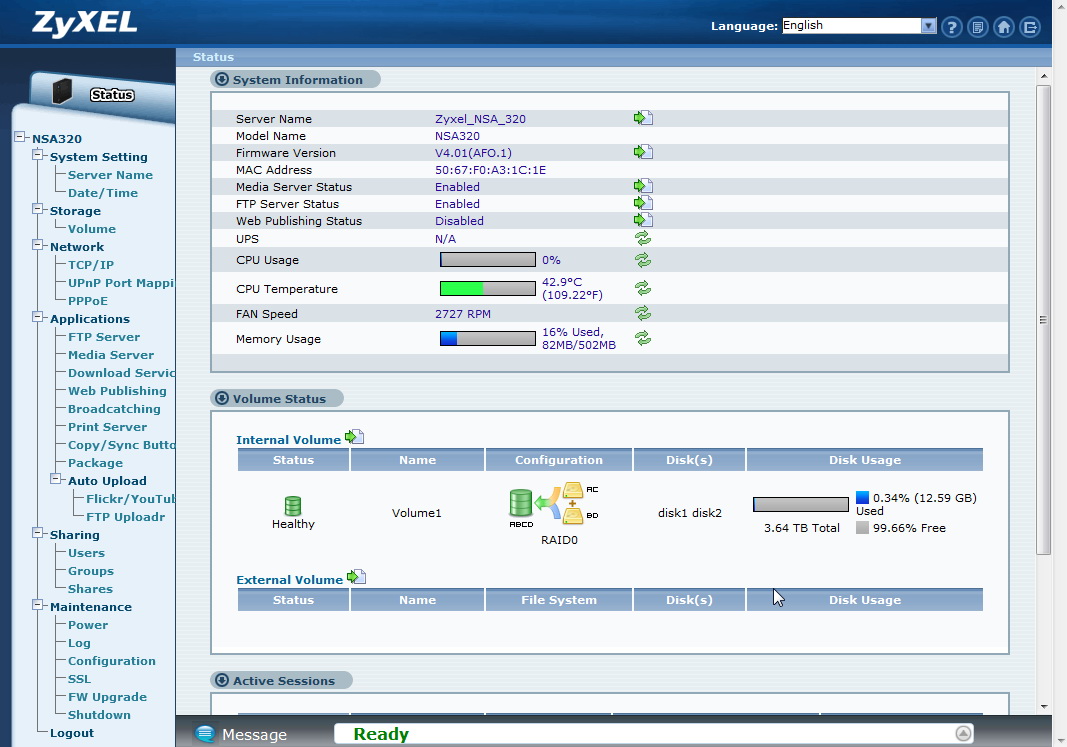The height and width of the screenshot is (747, 1067).
Task: Click the Volume1 disk usage bar
Action: click(x=801, y=504)
